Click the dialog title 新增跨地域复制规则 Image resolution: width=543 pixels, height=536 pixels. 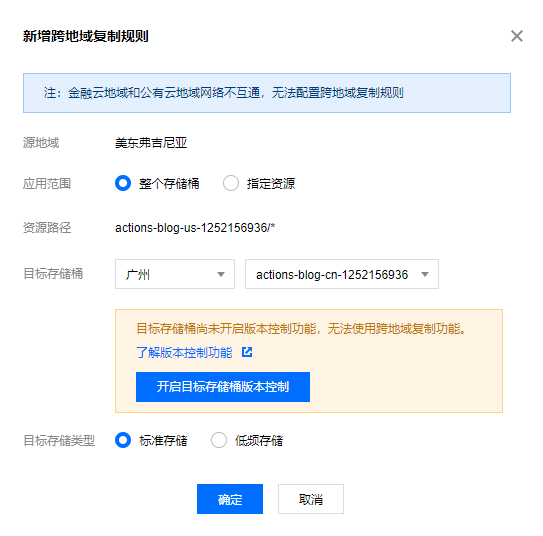86,36
